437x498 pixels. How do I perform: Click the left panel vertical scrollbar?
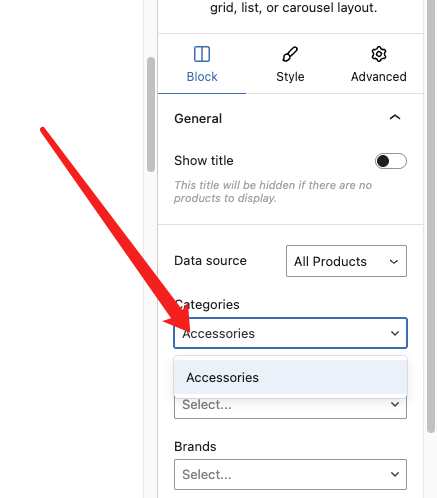151,114
